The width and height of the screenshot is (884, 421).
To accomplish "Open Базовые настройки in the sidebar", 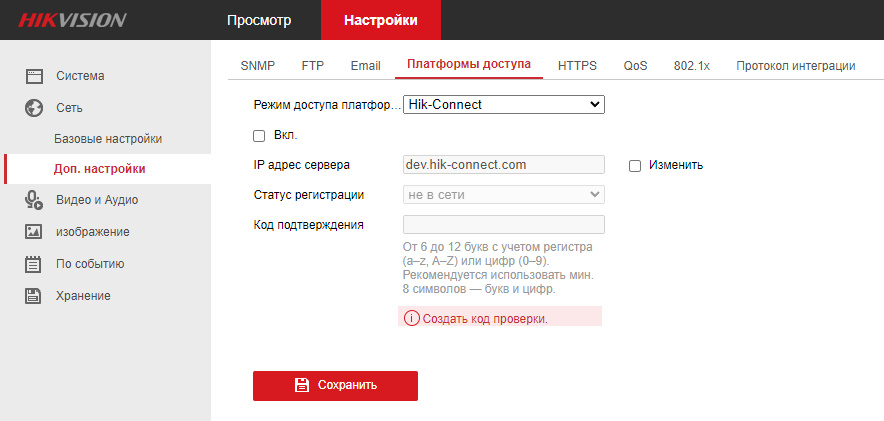I will tap(107, 138).
